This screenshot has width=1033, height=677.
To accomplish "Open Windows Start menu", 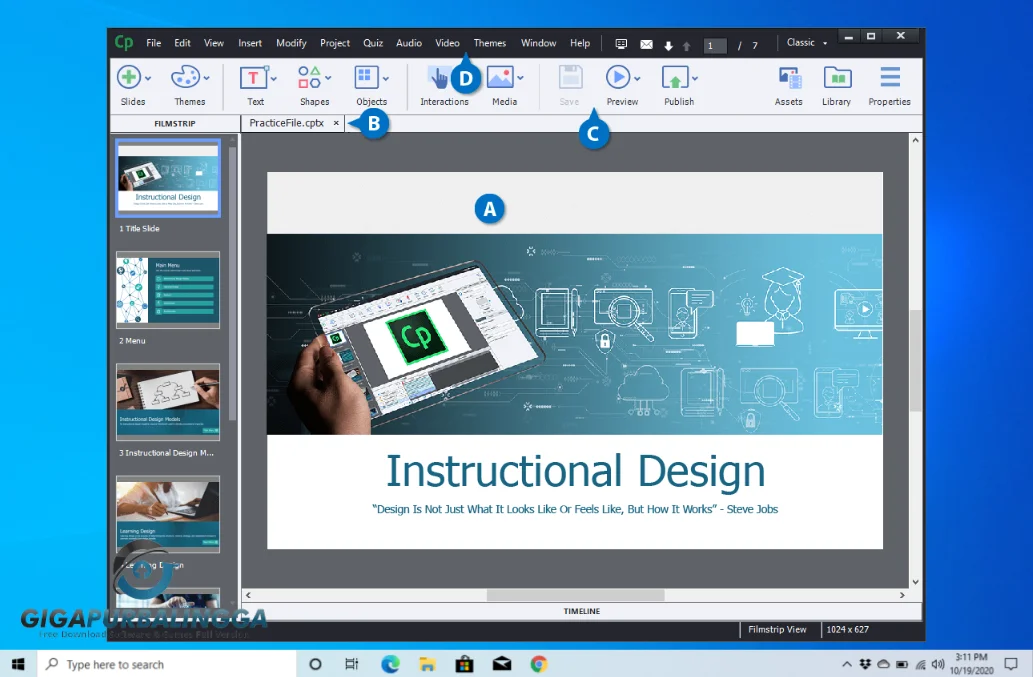I will (x=18, y=664).
